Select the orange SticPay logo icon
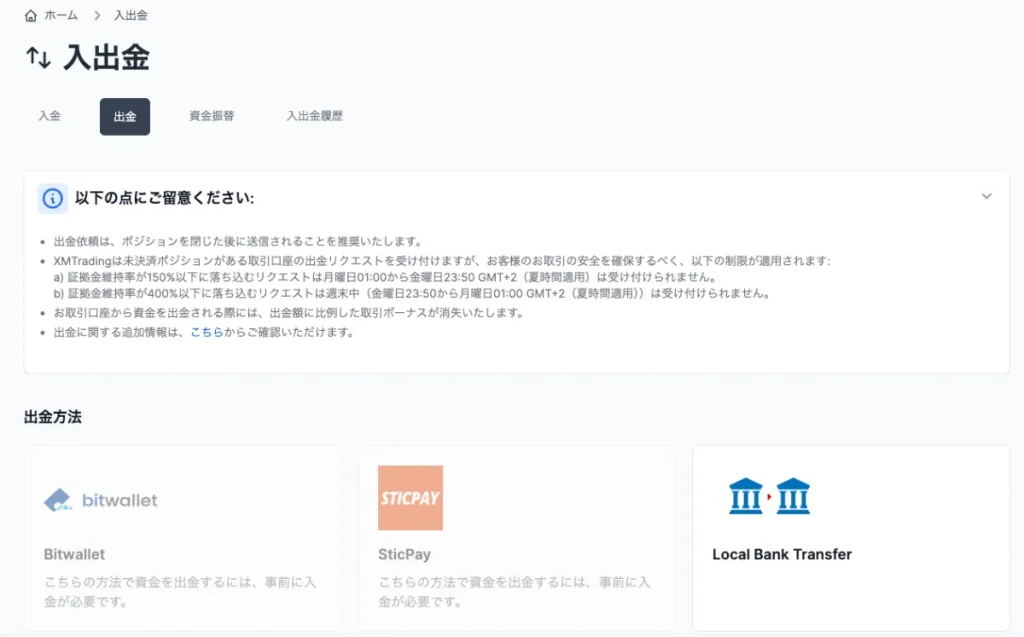Image resolution: width=1024 pixels, height=637 pixels. pos(408,497)
